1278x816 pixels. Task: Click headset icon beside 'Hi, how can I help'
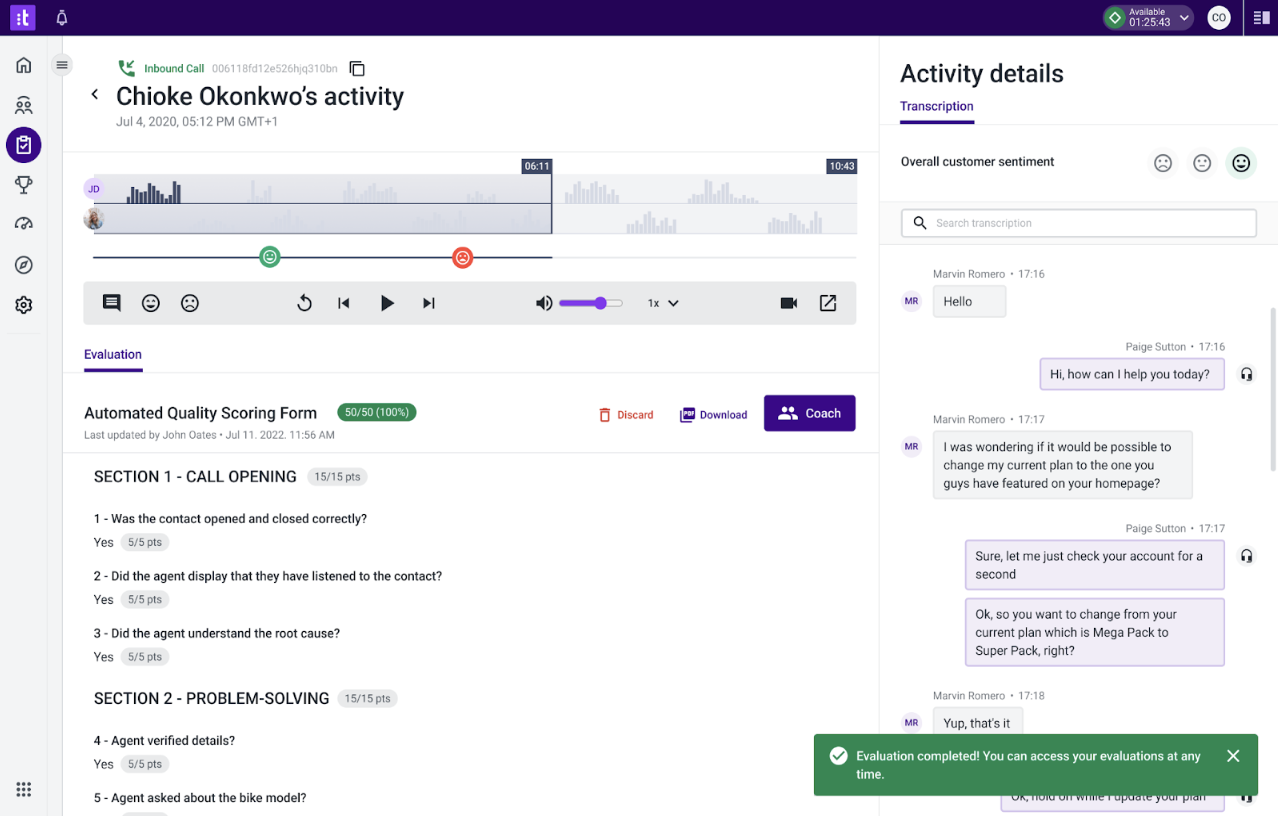pos(1247,374)
